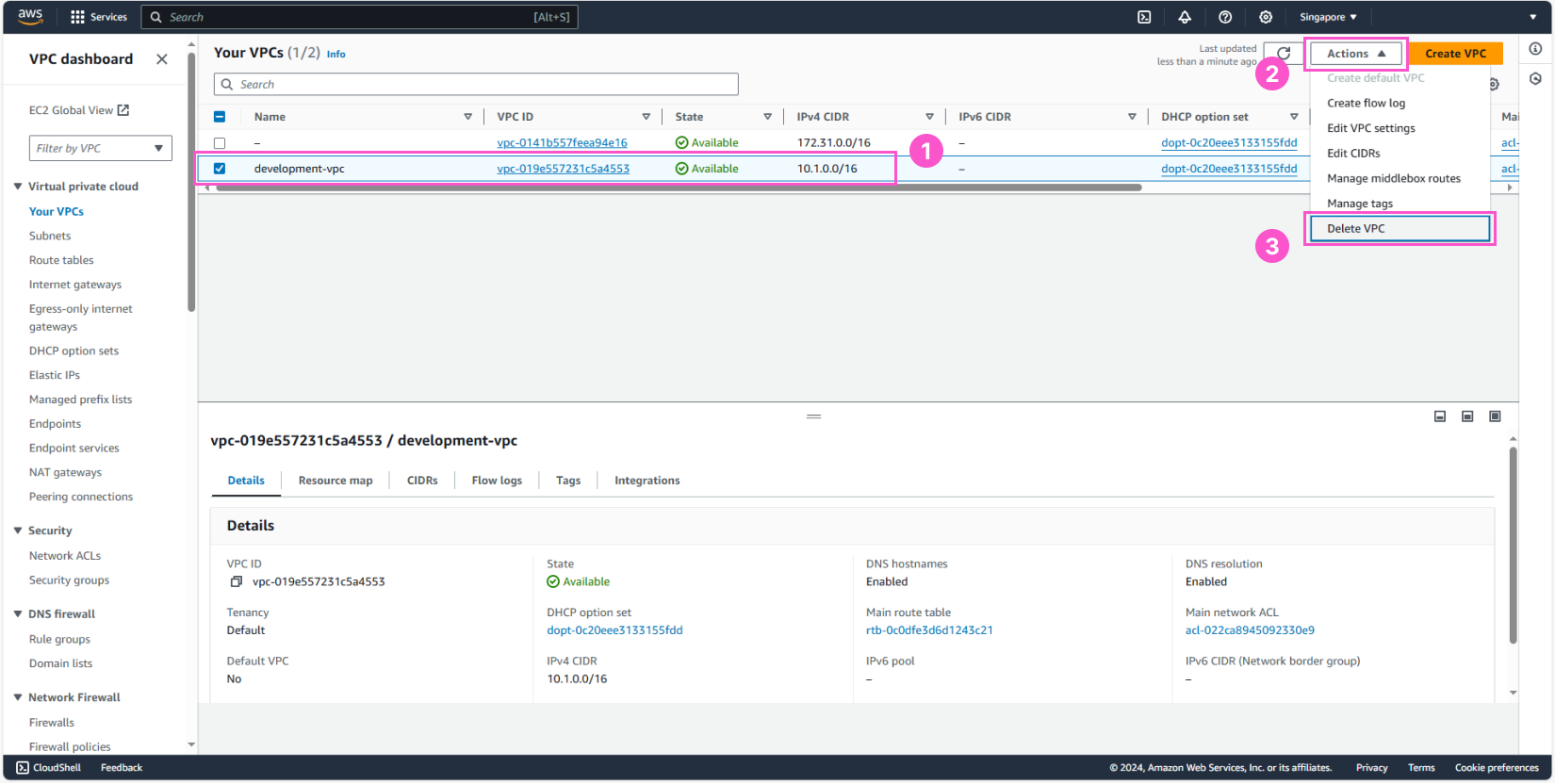Viewport: 1555px width, 784px height.
Task: Open the account menu arrow at top right
Action: 1533,17
